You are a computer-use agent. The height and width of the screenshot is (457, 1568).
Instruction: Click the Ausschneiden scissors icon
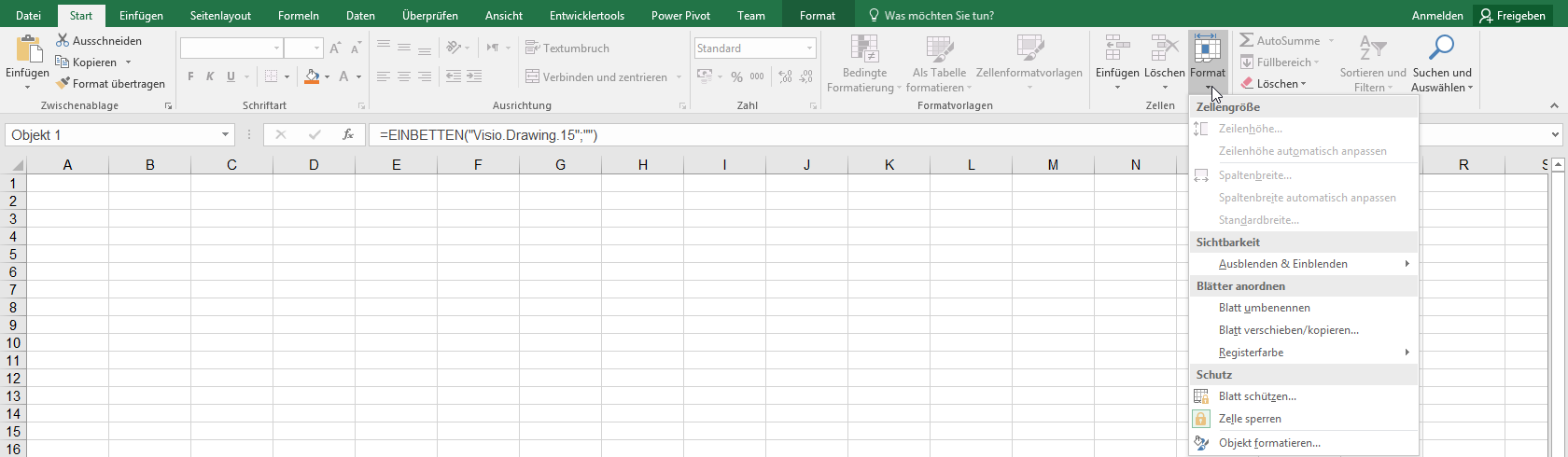tap(63, 40)
